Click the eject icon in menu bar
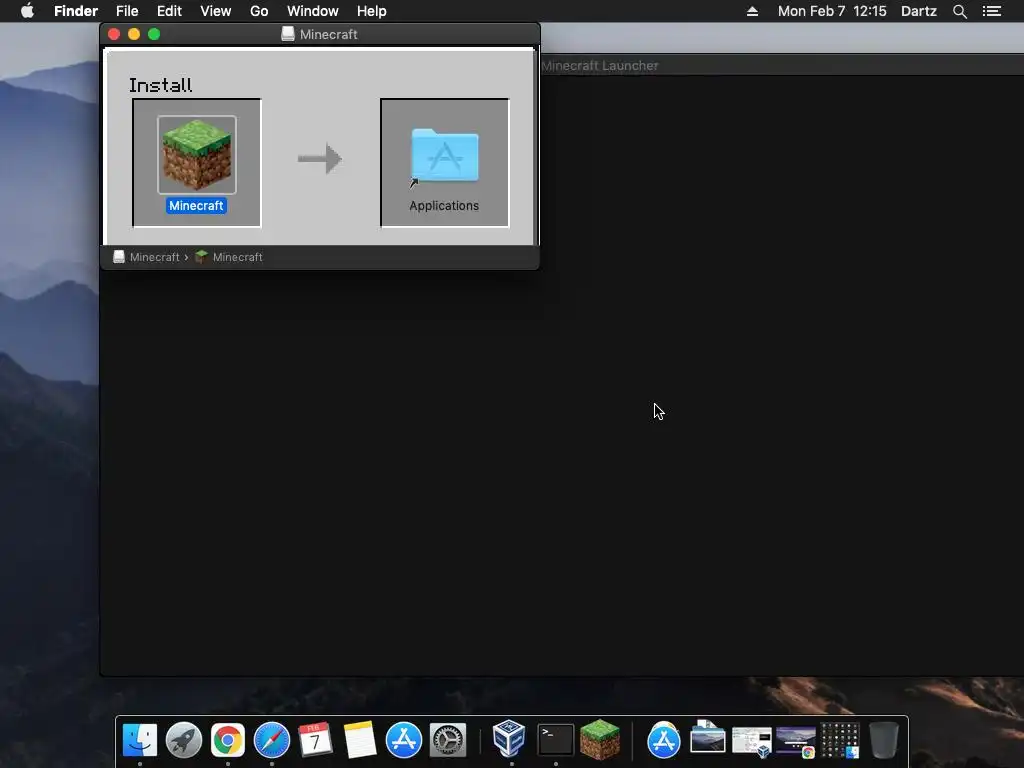Screen dimensions: 1024x768 (752, 11)
